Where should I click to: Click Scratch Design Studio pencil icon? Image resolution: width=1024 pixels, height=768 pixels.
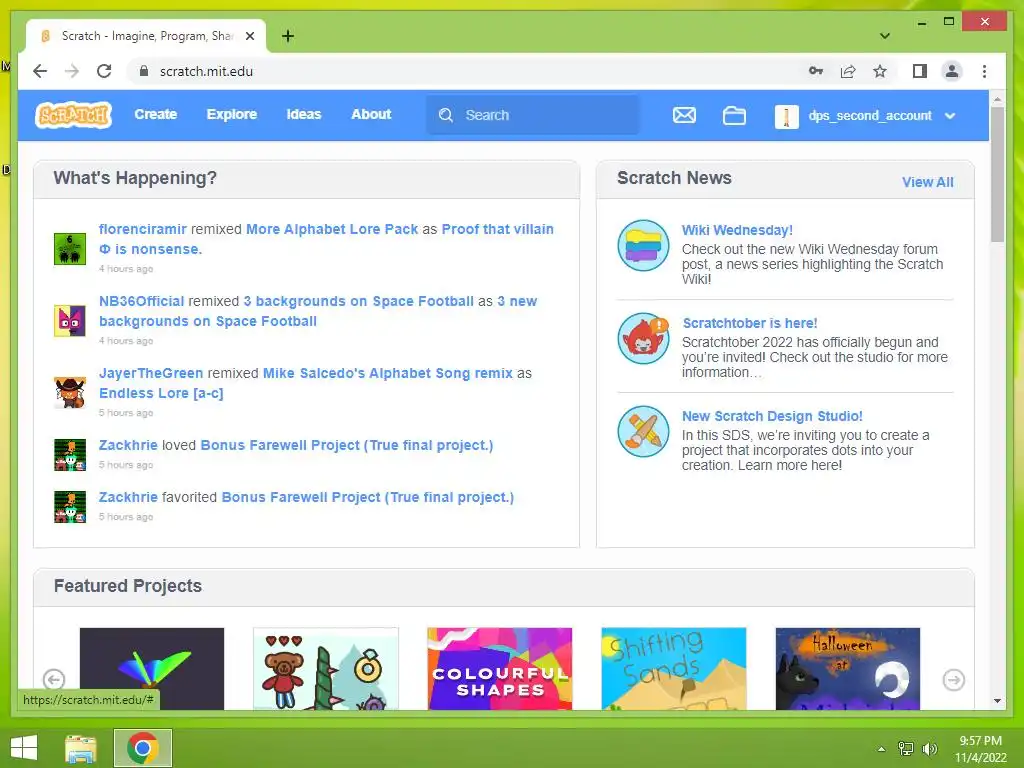pyautogui.click(x=643, y=432)
